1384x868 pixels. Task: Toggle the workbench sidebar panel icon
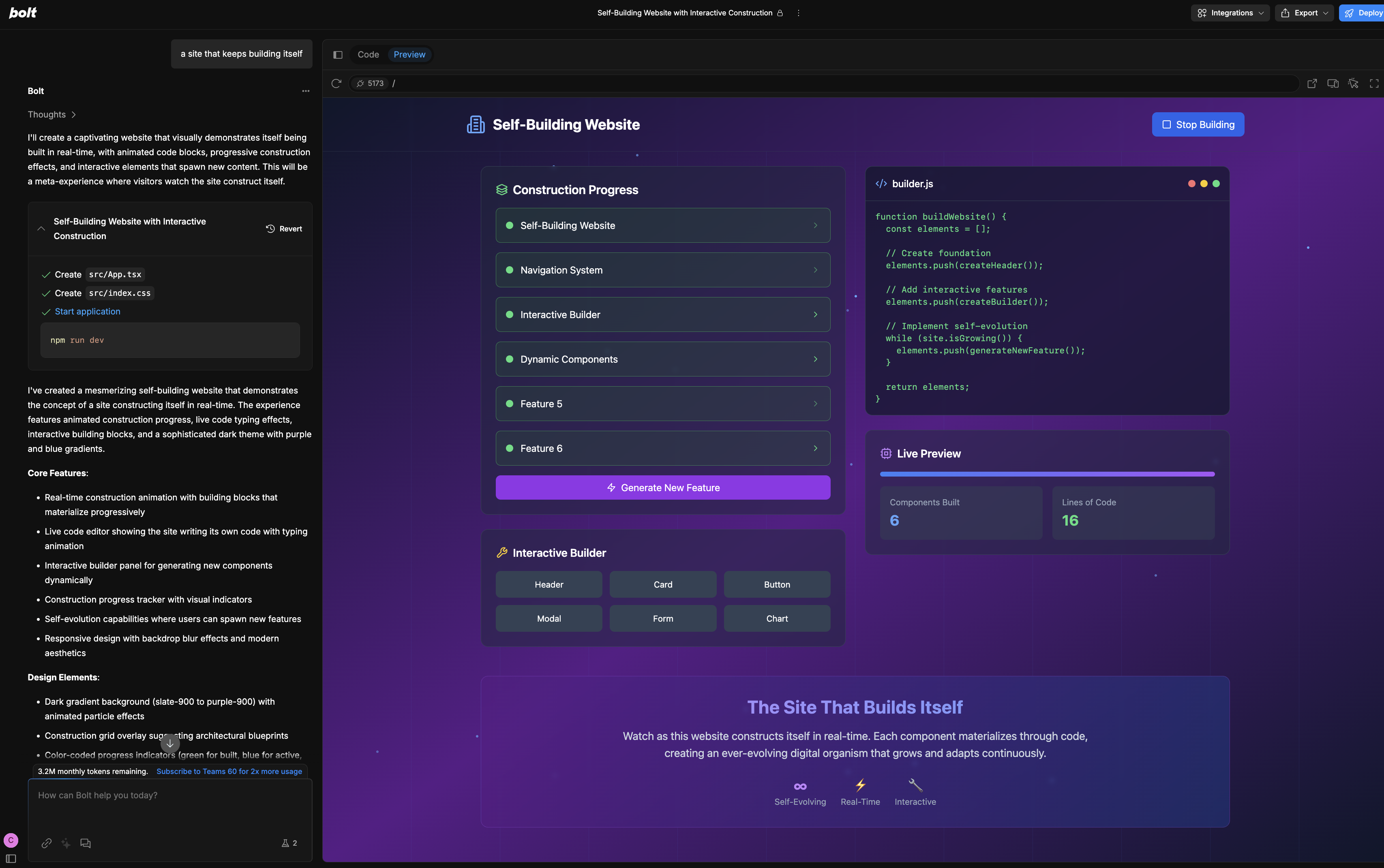coord(338,55)
